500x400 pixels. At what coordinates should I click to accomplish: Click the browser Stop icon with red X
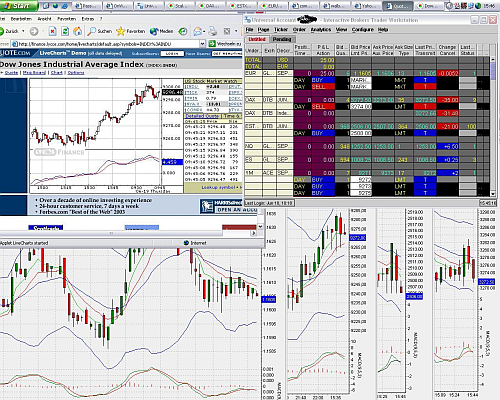52,31
